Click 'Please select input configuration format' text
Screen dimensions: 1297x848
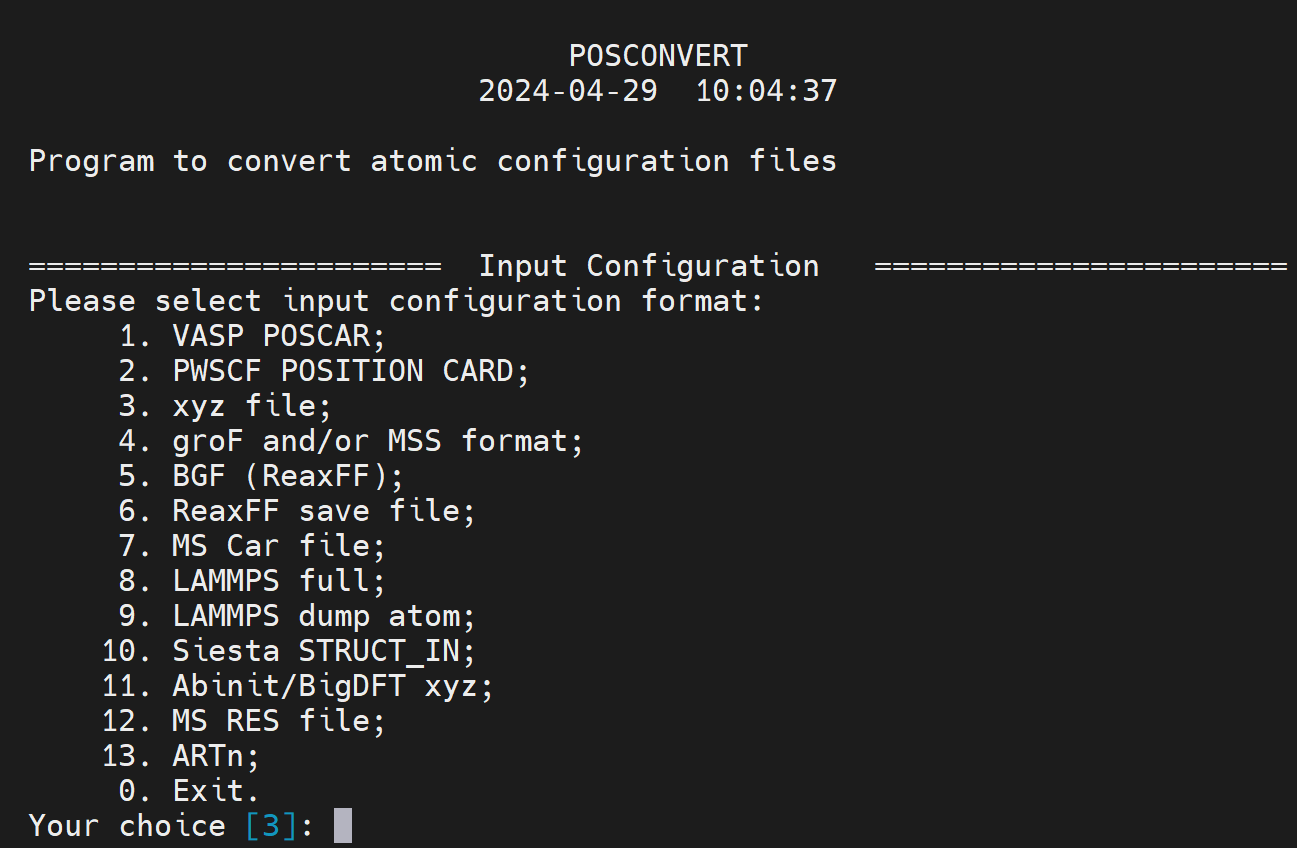pos(396,301)
